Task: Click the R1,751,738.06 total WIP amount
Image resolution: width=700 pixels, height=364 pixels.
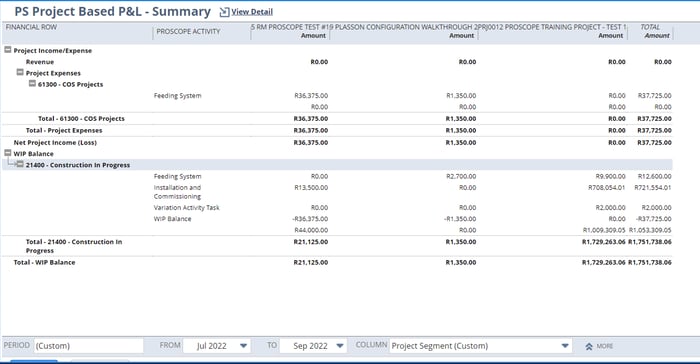Action: 650,262
